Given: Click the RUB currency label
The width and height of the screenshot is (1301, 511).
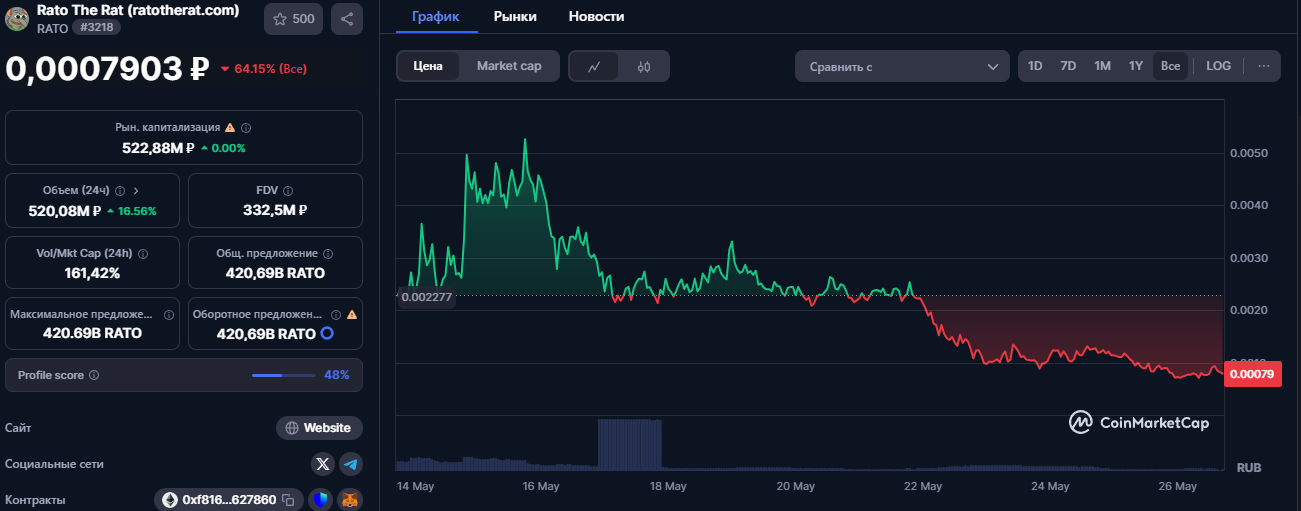Looking at the screenshot, I should [x=1249, y=468].
